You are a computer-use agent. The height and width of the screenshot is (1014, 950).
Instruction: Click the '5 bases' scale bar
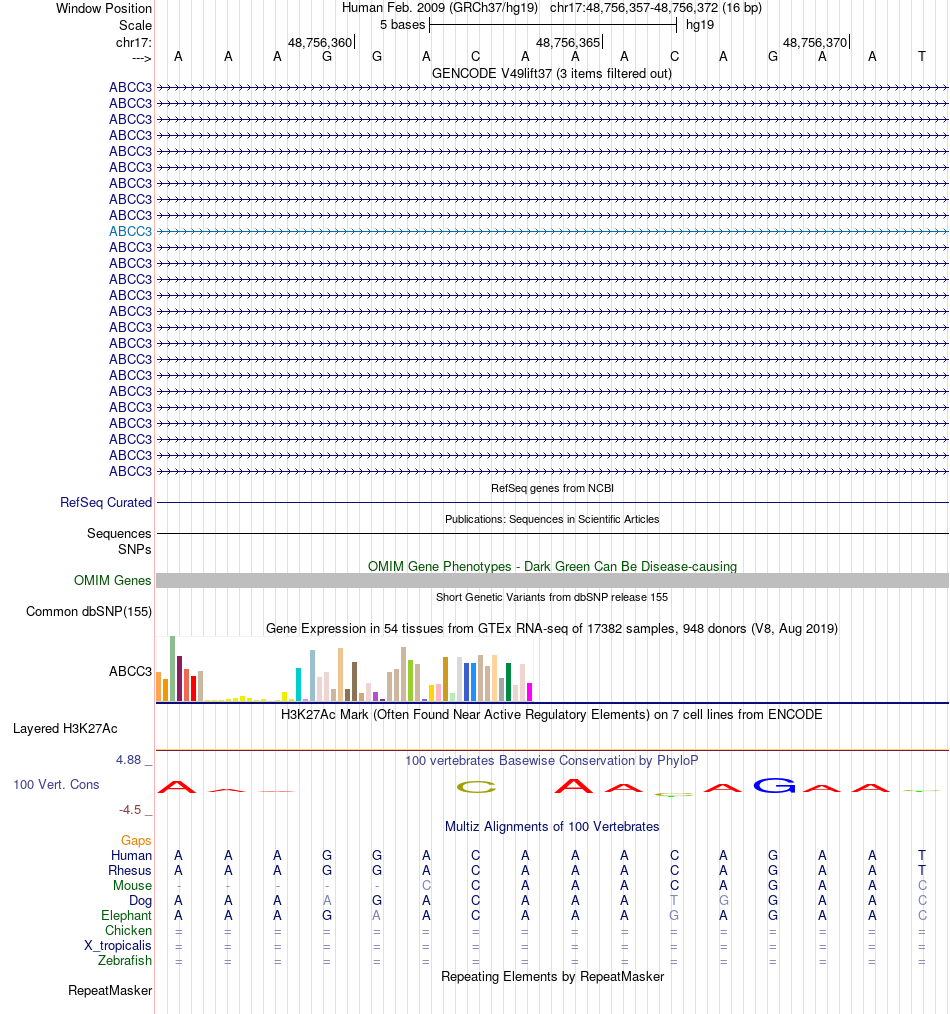tap(553, 25)
